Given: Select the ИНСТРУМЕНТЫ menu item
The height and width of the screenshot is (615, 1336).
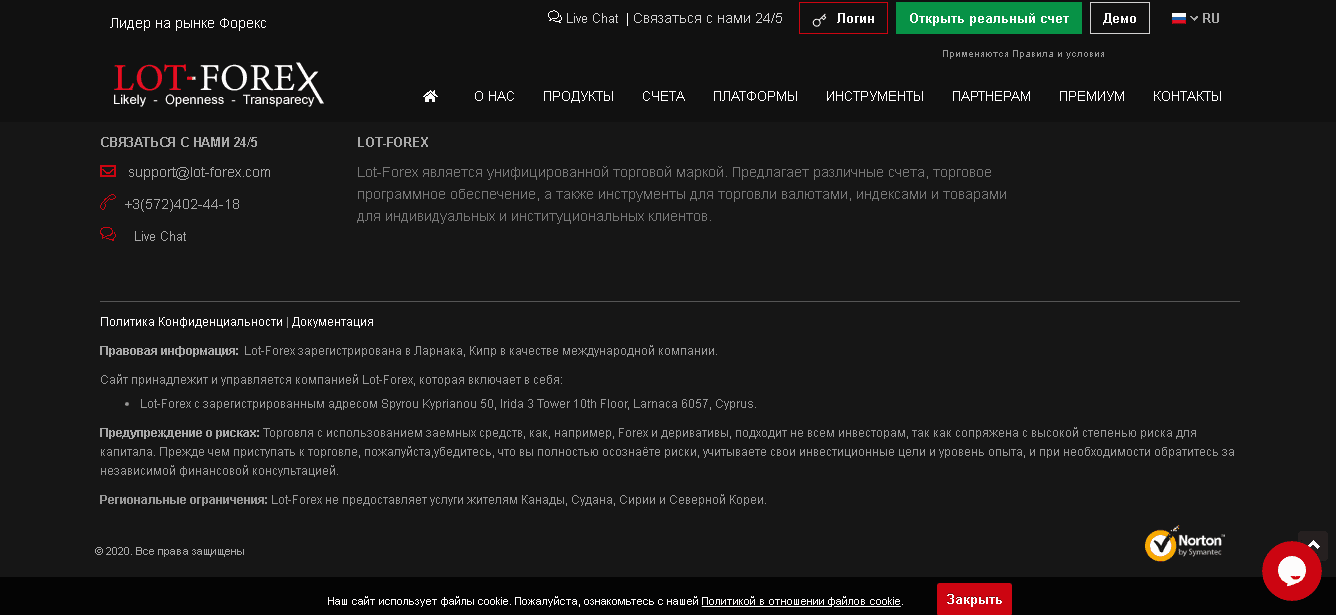Looking at the screenshot, I should click(874, 96).
